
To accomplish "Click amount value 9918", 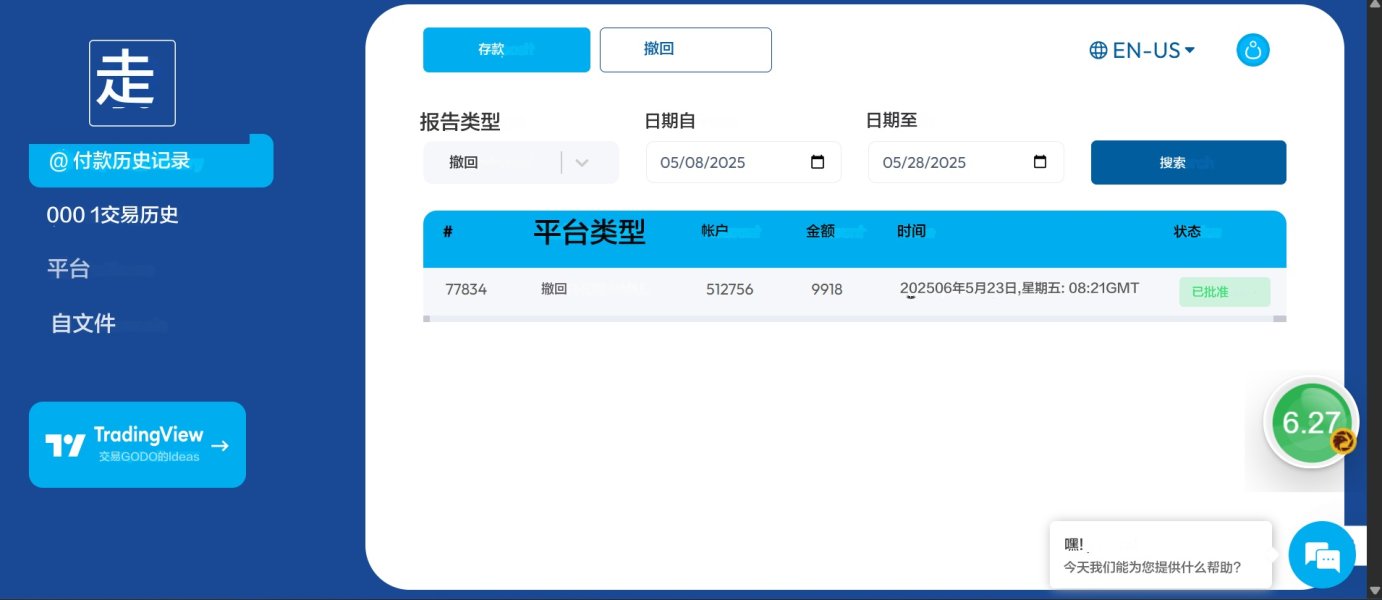I will (827, 289).
